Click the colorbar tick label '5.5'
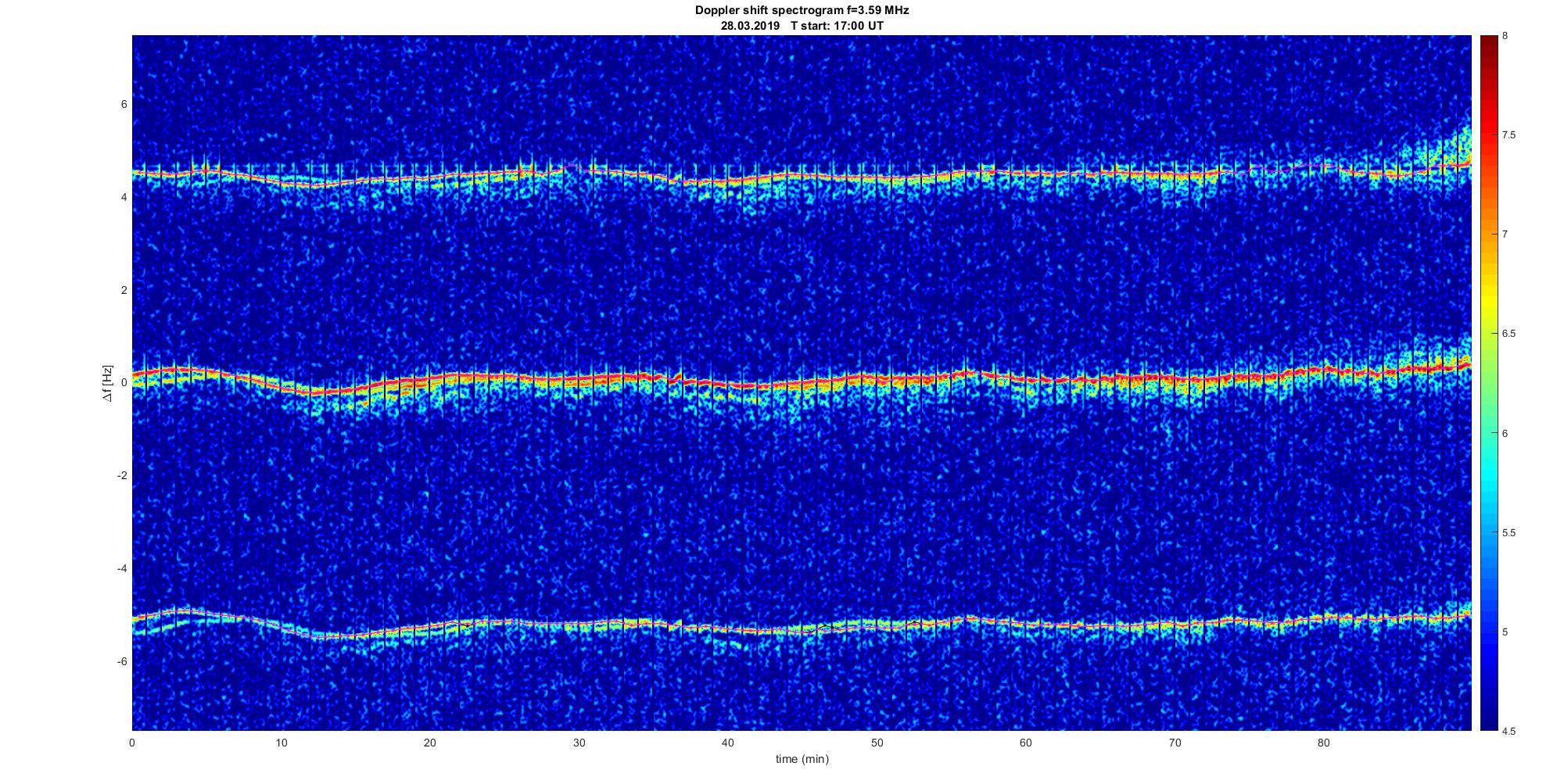 [1509, 533]
